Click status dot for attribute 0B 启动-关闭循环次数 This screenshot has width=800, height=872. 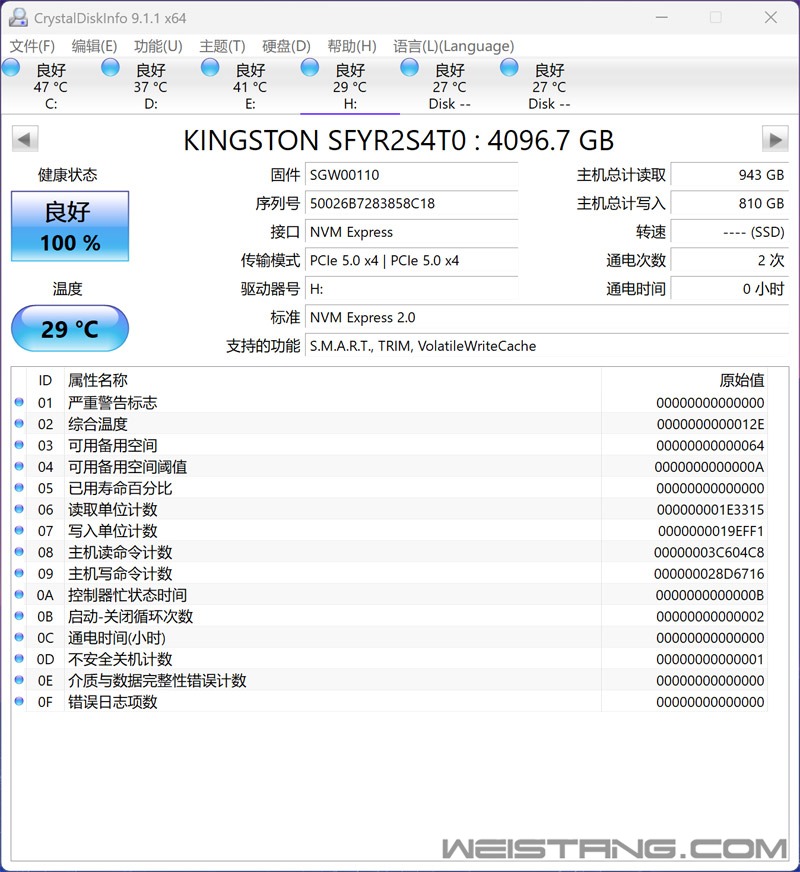coord(19,616)
